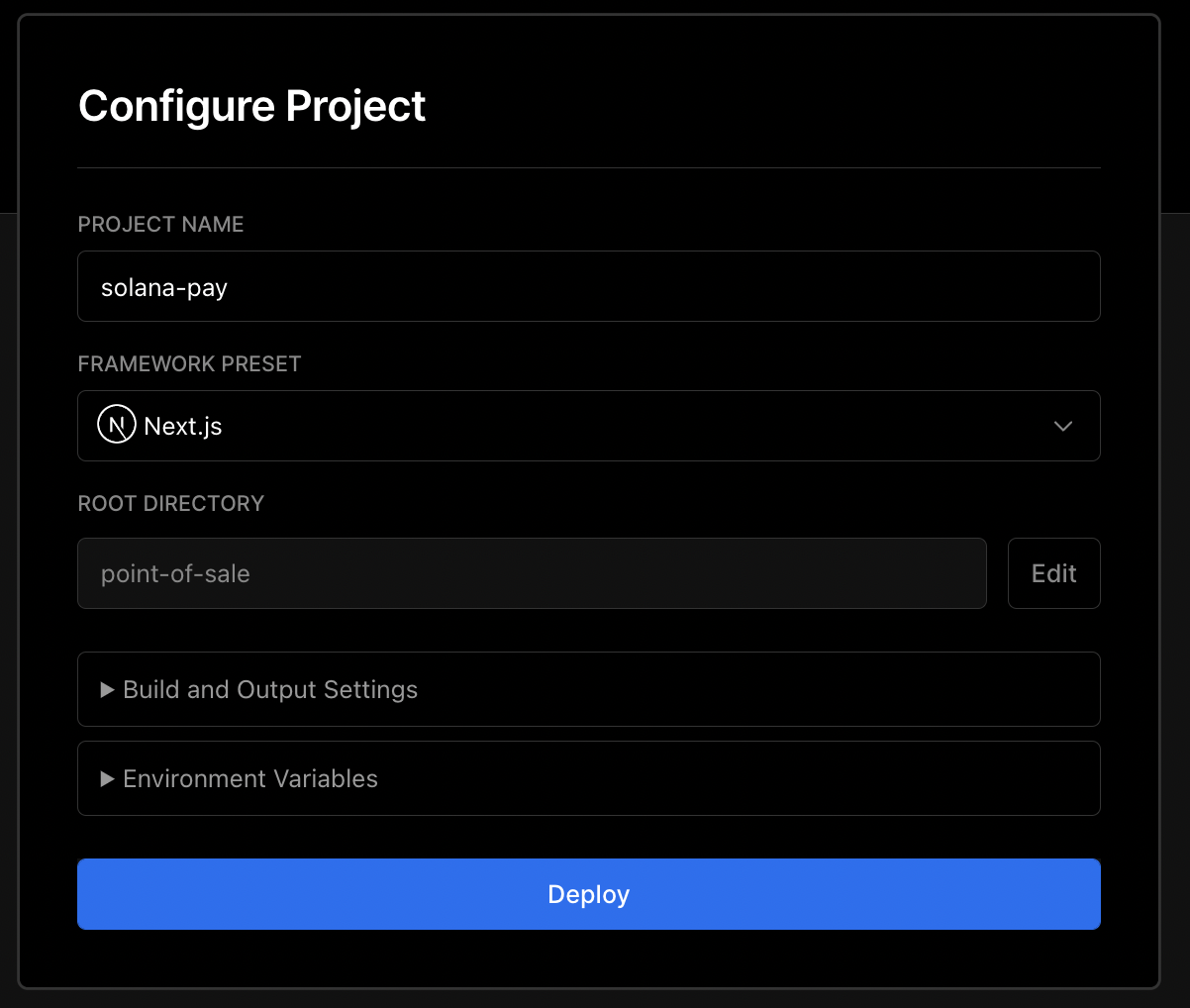Click the ROOT DIRECTORY label
Screen dimensions: 1190x1008
click(x=171, y=504)
